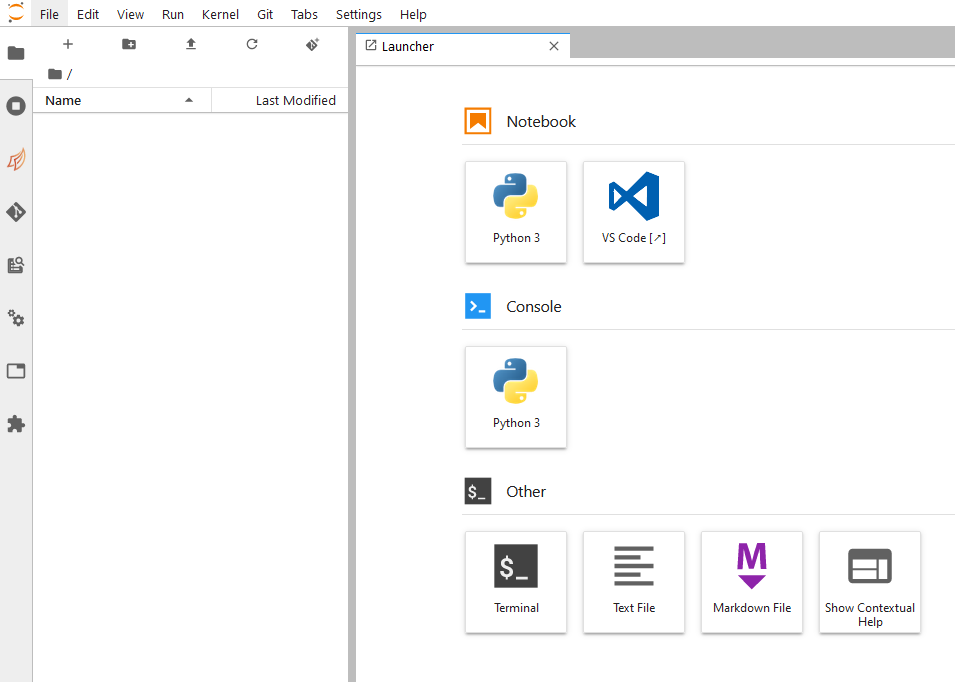Close the Launcher tab
The width and height of the screenshot is (955, 682).
[554, 46]
